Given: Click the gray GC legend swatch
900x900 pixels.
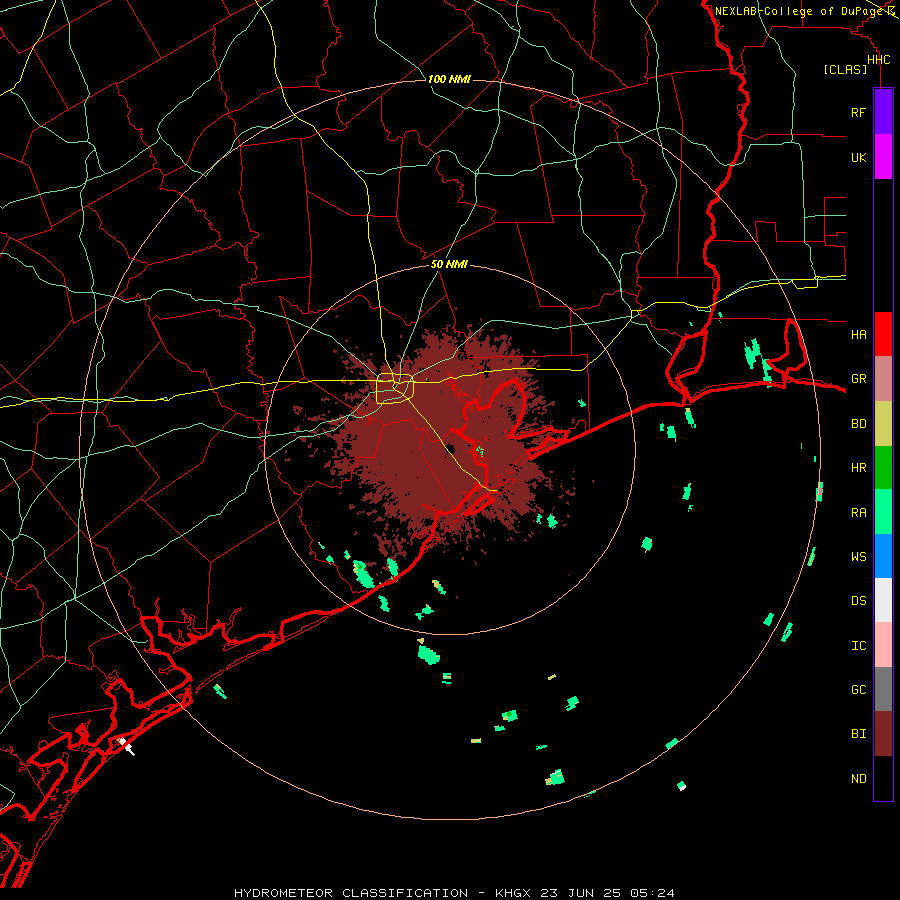Looking at the screenshot, I should pyautogui.click(x=883, y=689).
